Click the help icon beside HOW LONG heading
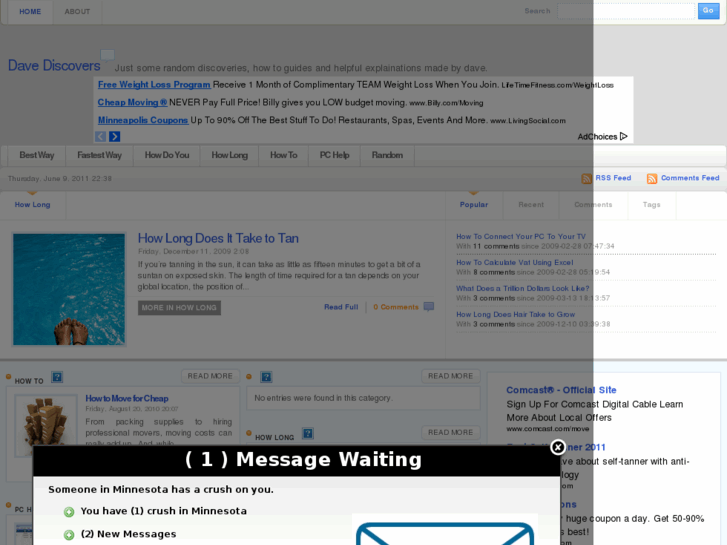The width and height of the screenshot is (727, 545). tap(308, 434)
